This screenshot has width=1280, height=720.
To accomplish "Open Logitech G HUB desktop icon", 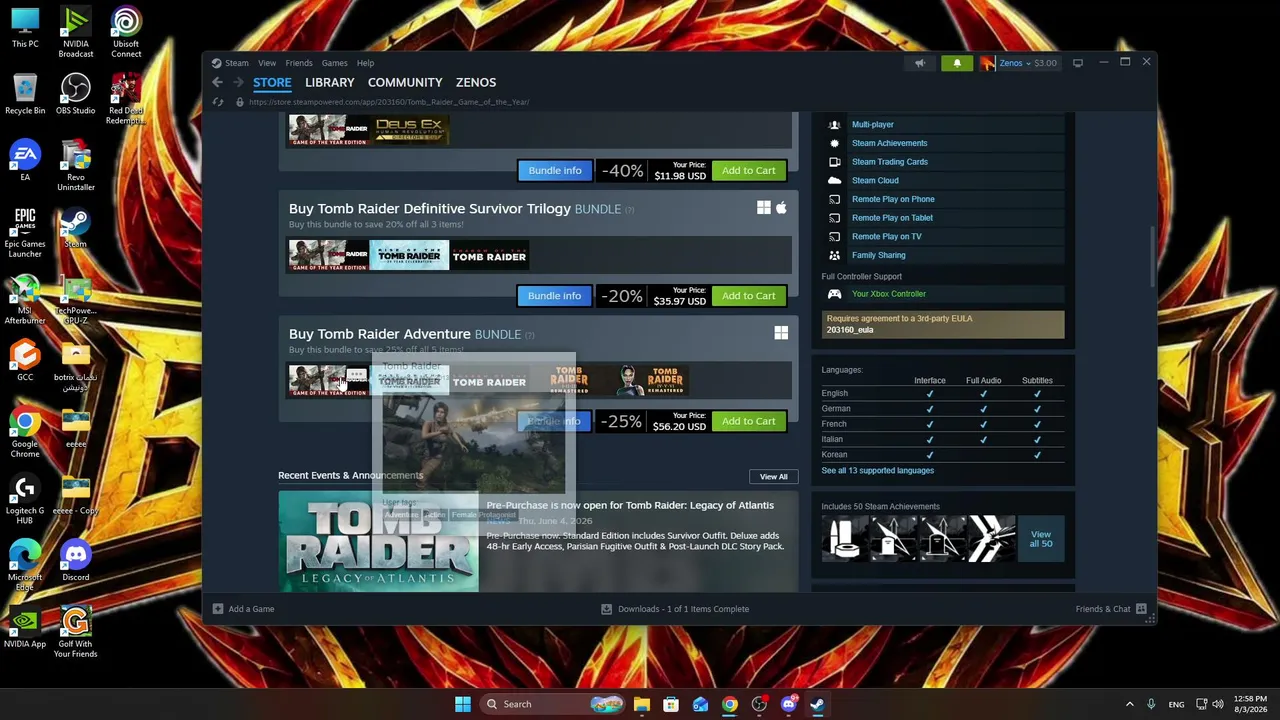I will pyautogui.click(x=25, y=500).
